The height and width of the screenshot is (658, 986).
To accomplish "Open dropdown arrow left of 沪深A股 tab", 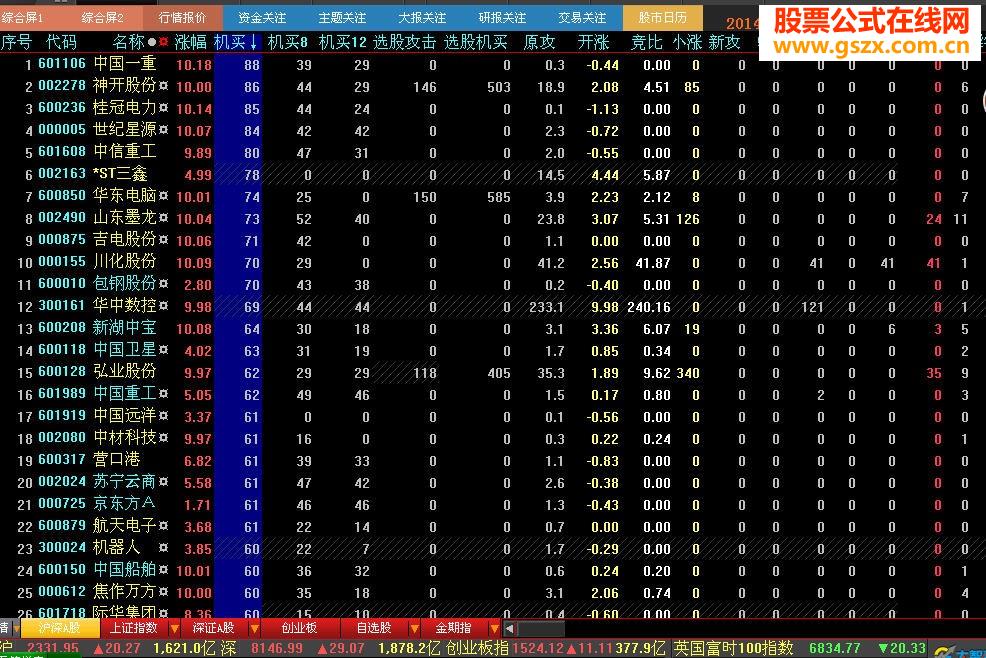I will point(16,628).
